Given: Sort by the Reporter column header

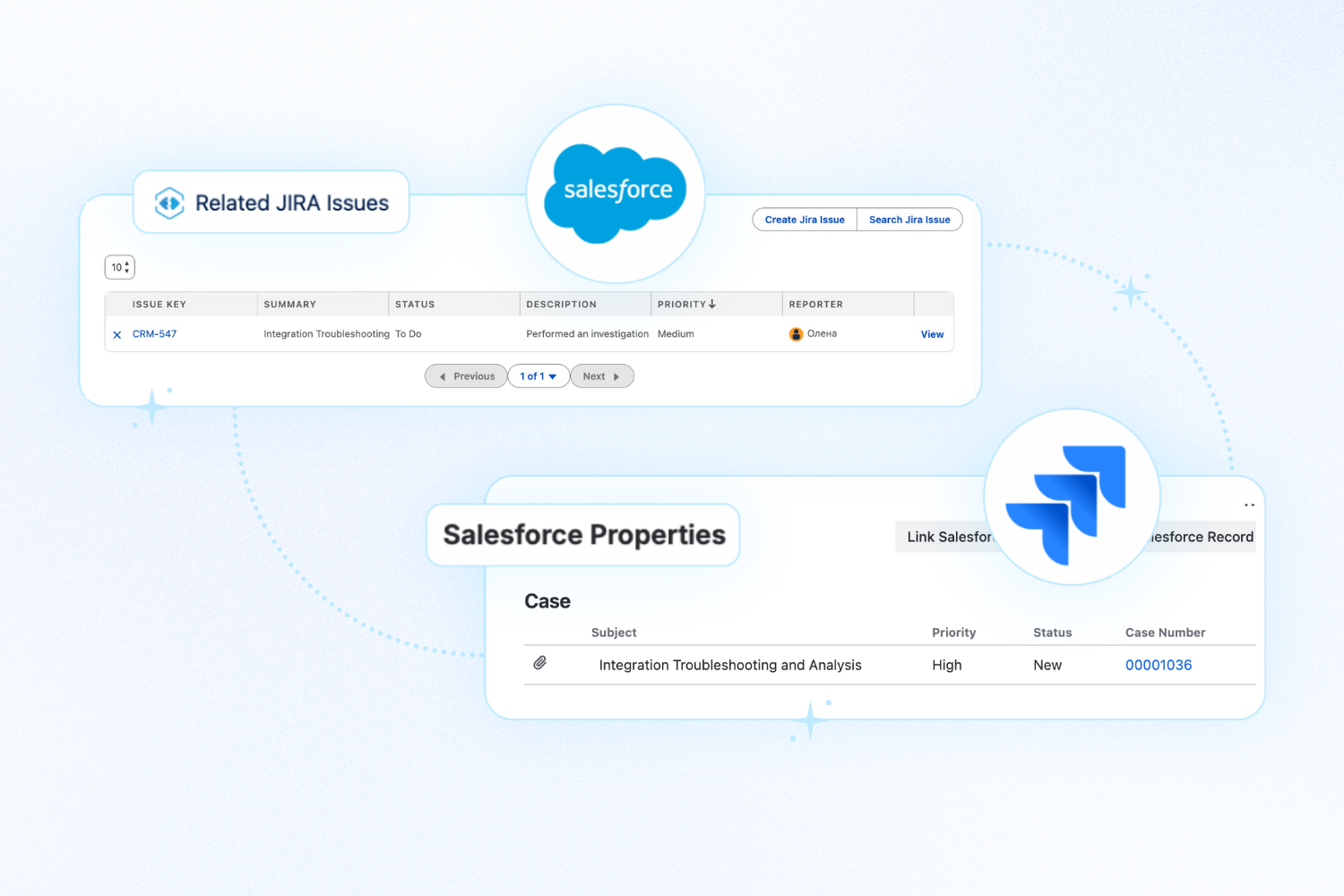Looking at the screenshot, I should (x=815, y=305).
